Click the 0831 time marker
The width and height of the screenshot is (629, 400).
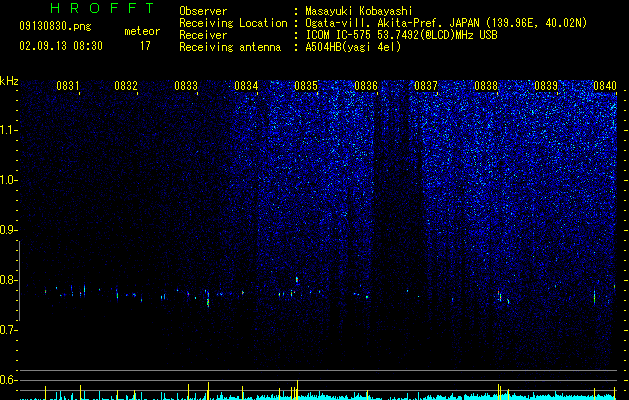(67, 86)
